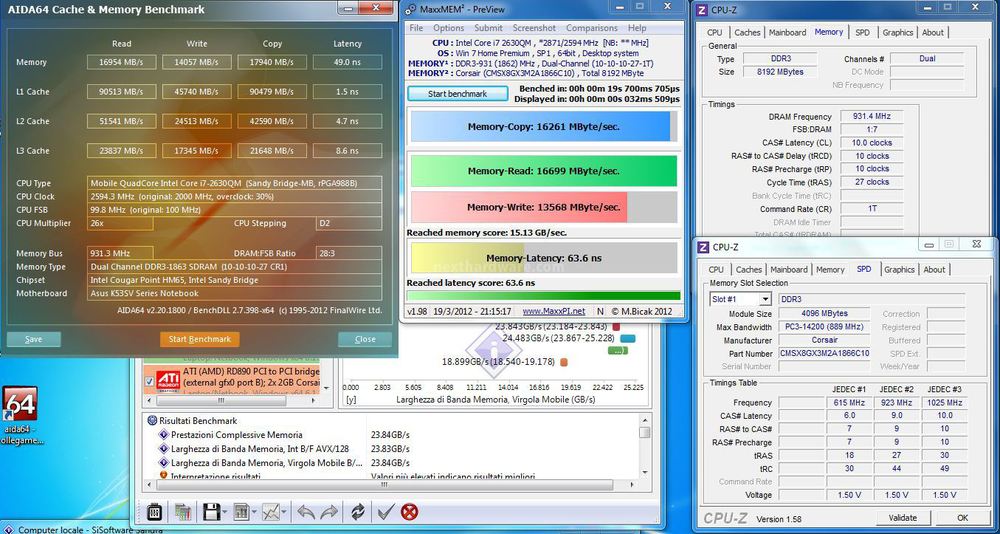The width and height of the screenshot is (1000, 534).
Task: Click the diamond icon beside Int B/F AVX/128 row
Action: [x=163, y=449]
